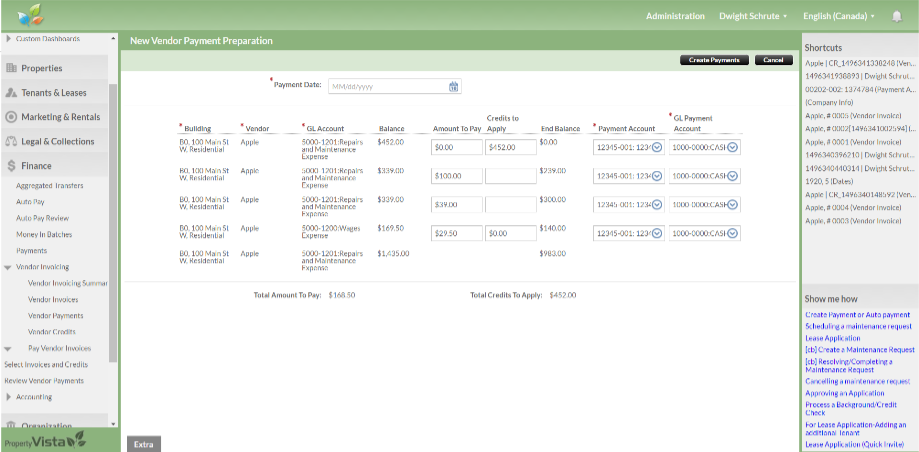Select the Tenants & Leases person icon
919x452 pixels.
(x=11, y=93)
